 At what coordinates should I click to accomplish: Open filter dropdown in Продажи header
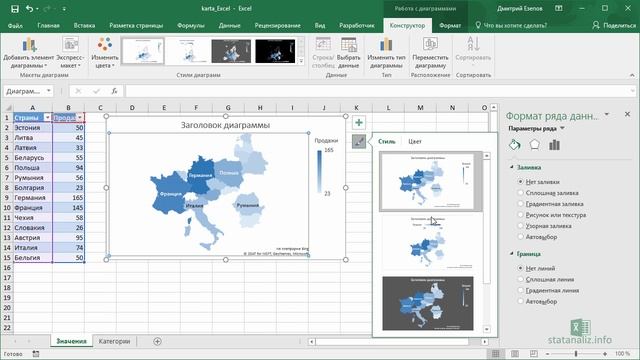[x=80, y=118]
